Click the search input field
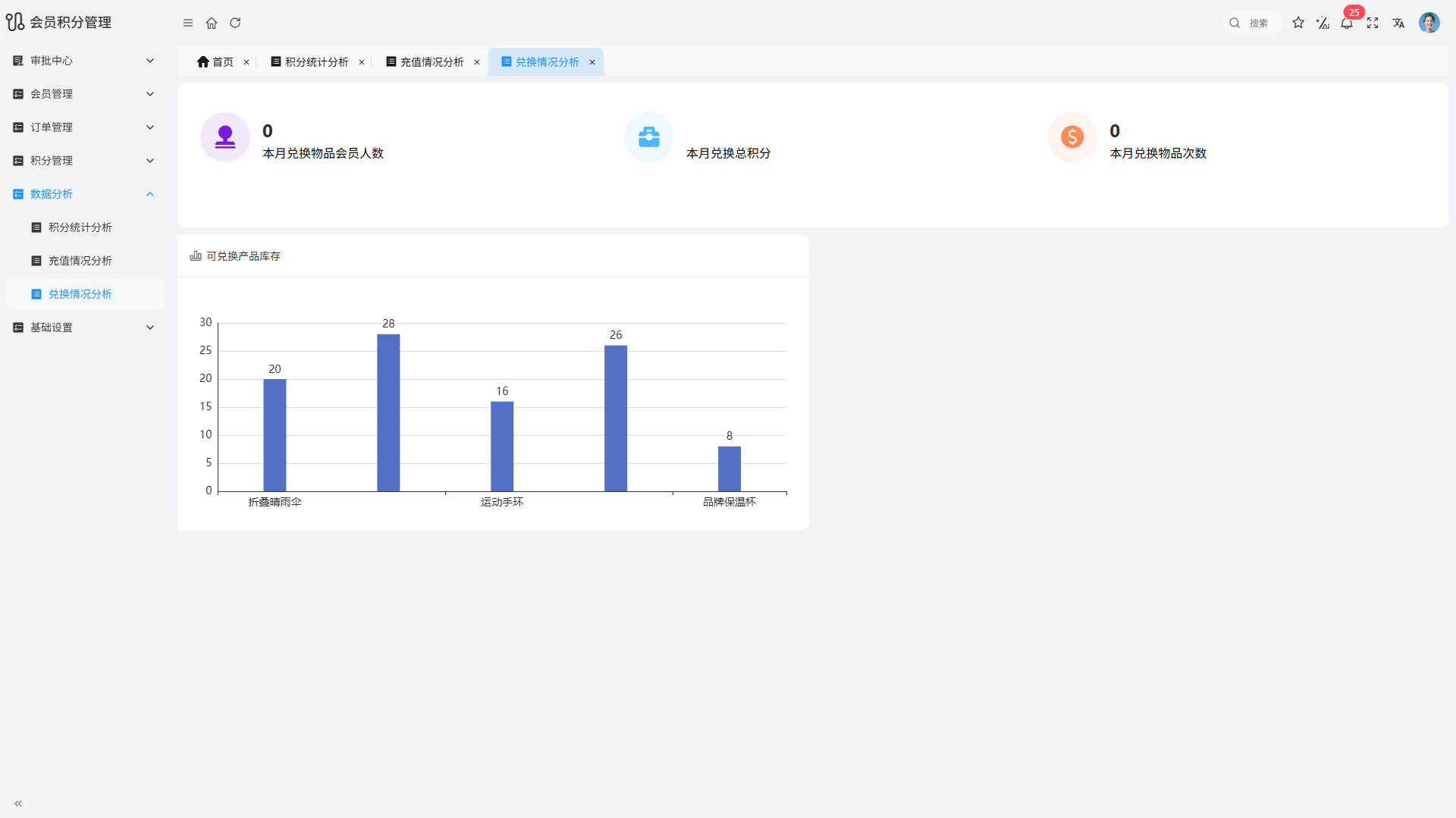Viewport: 1456px width, 818px height. click(1260, 23)
